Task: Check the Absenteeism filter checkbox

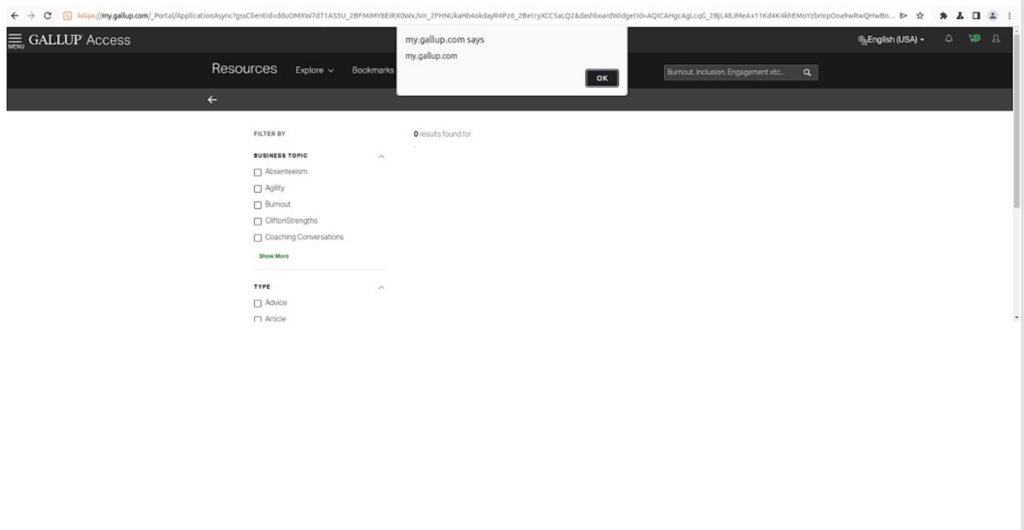Action: pos(258,172)
